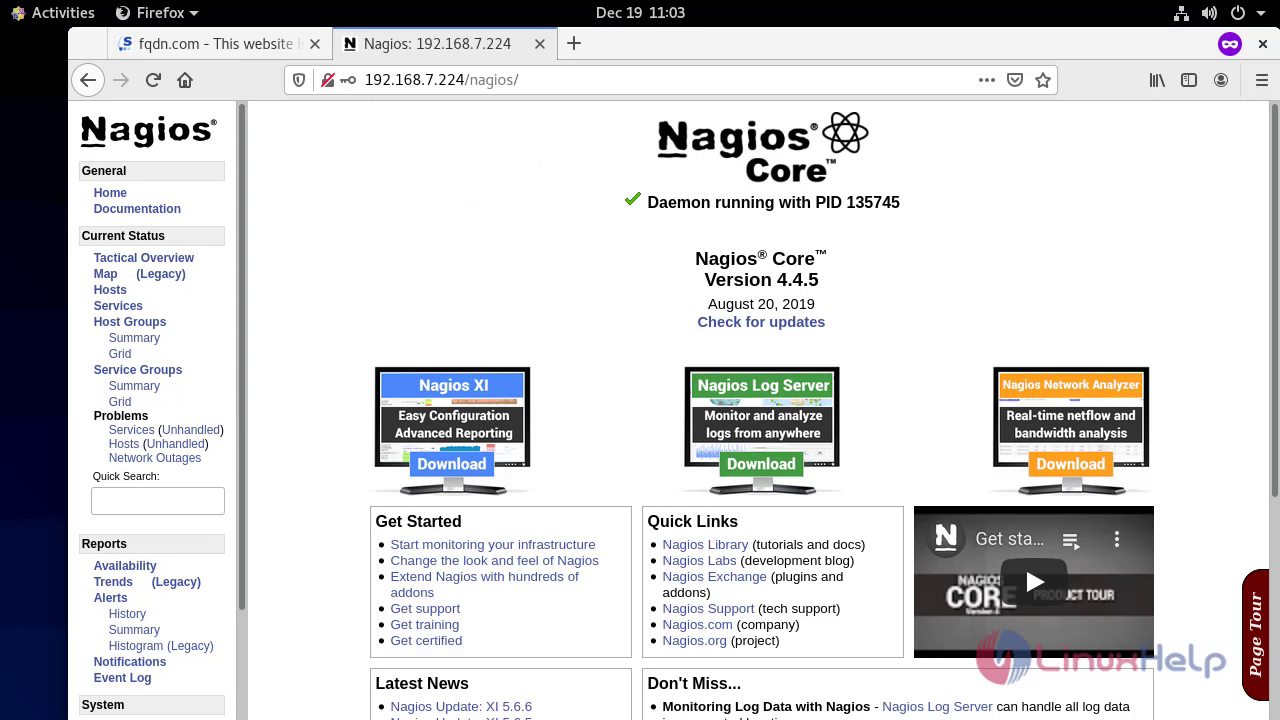The image size is (1280, 720).
Task: Open the Trends report link
Action: click(x=113, y=582)
